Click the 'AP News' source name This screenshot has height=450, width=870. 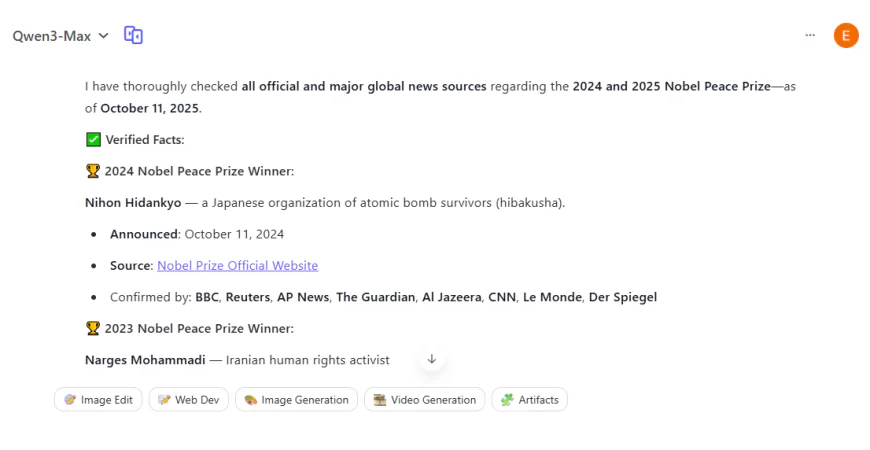click(303, 297)
